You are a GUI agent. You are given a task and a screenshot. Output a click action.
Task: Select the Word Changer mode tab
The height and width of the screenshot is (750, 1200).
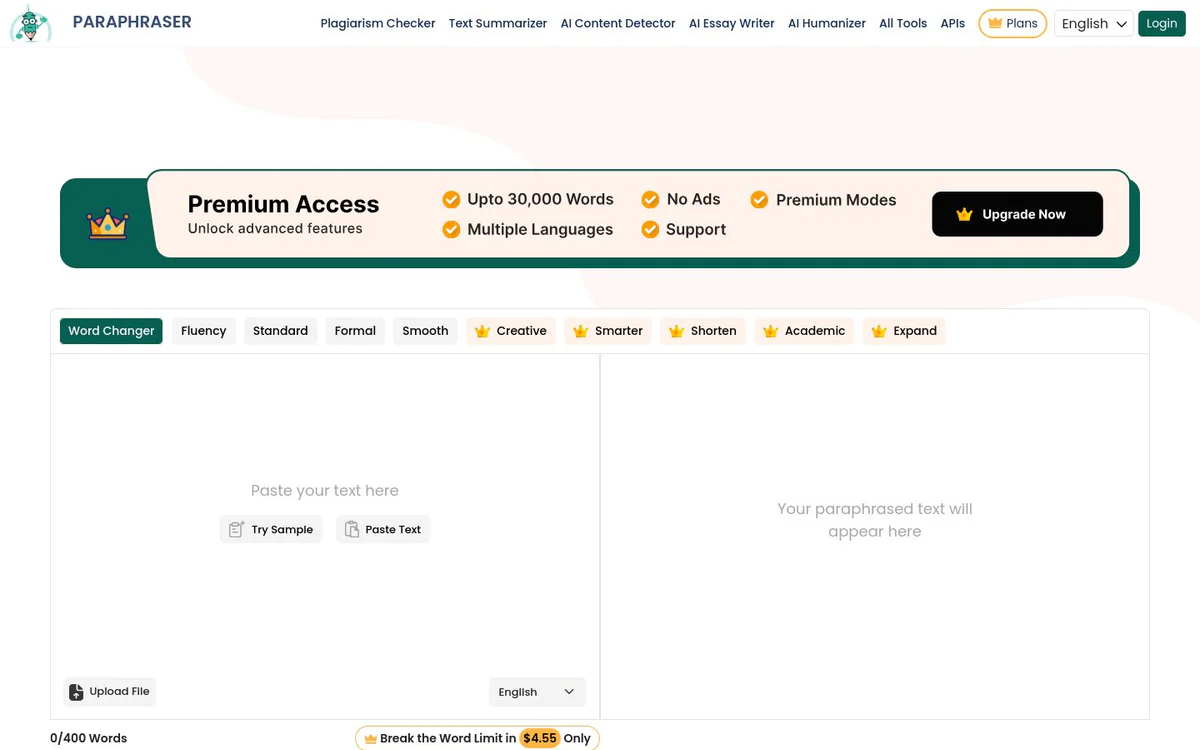[x=111, y=331]
